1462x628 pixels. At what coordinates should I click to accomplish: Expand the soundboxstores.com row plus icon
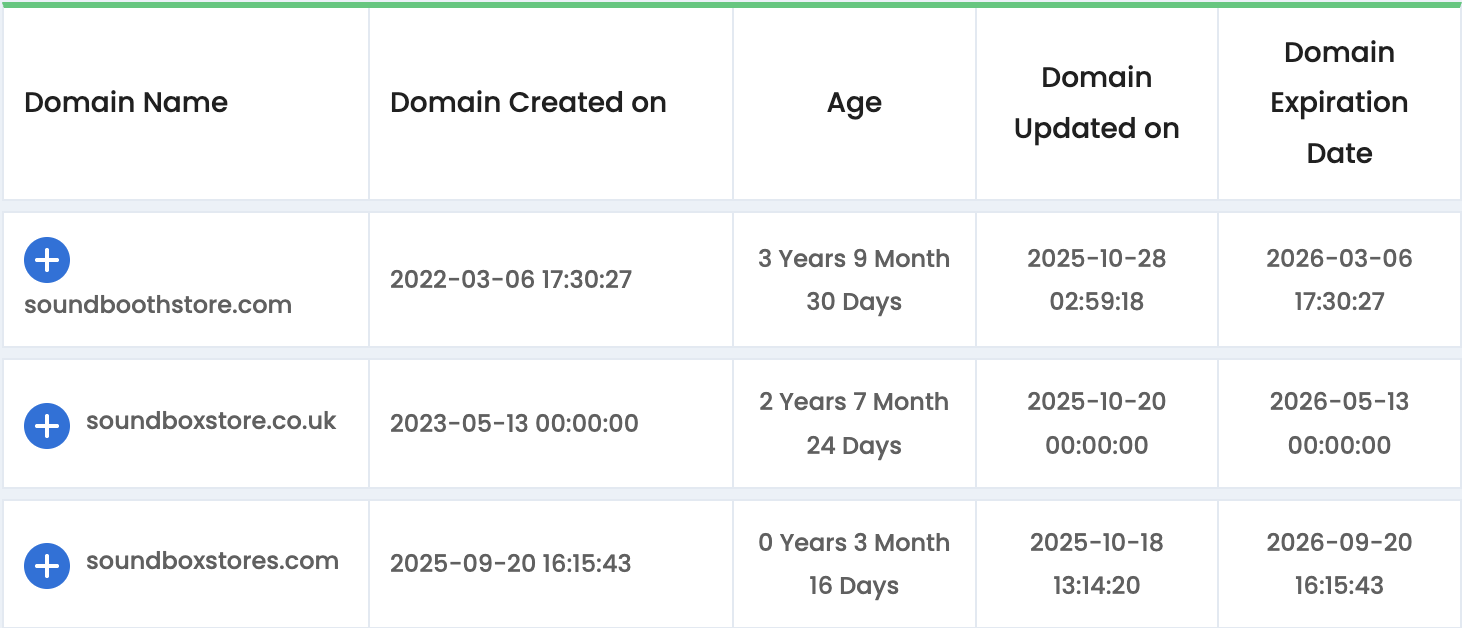(47, 567)
